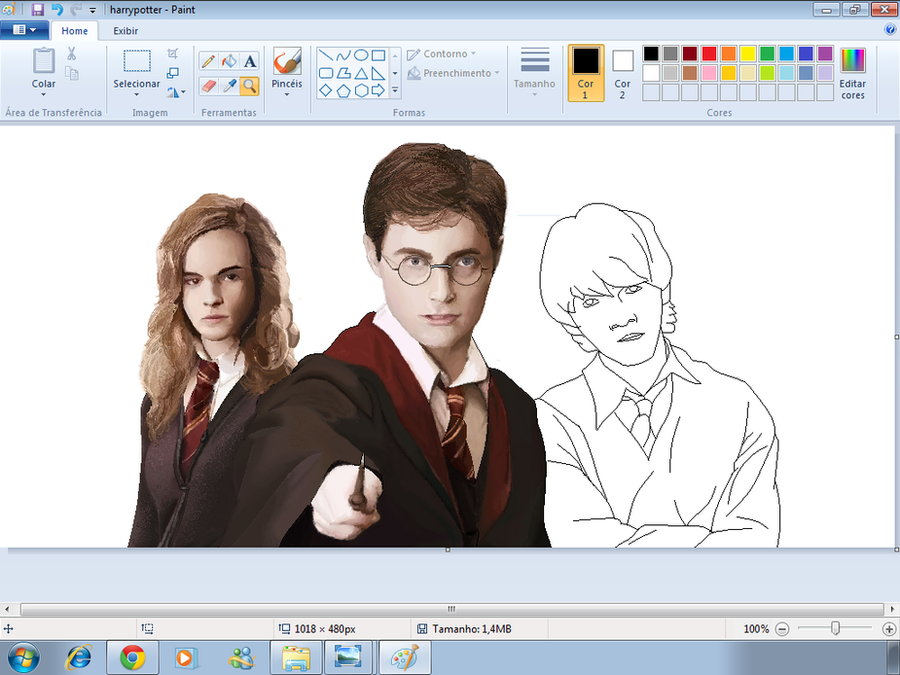
Task: Click the Cut scissors icon
Action: tap(72, 54)
